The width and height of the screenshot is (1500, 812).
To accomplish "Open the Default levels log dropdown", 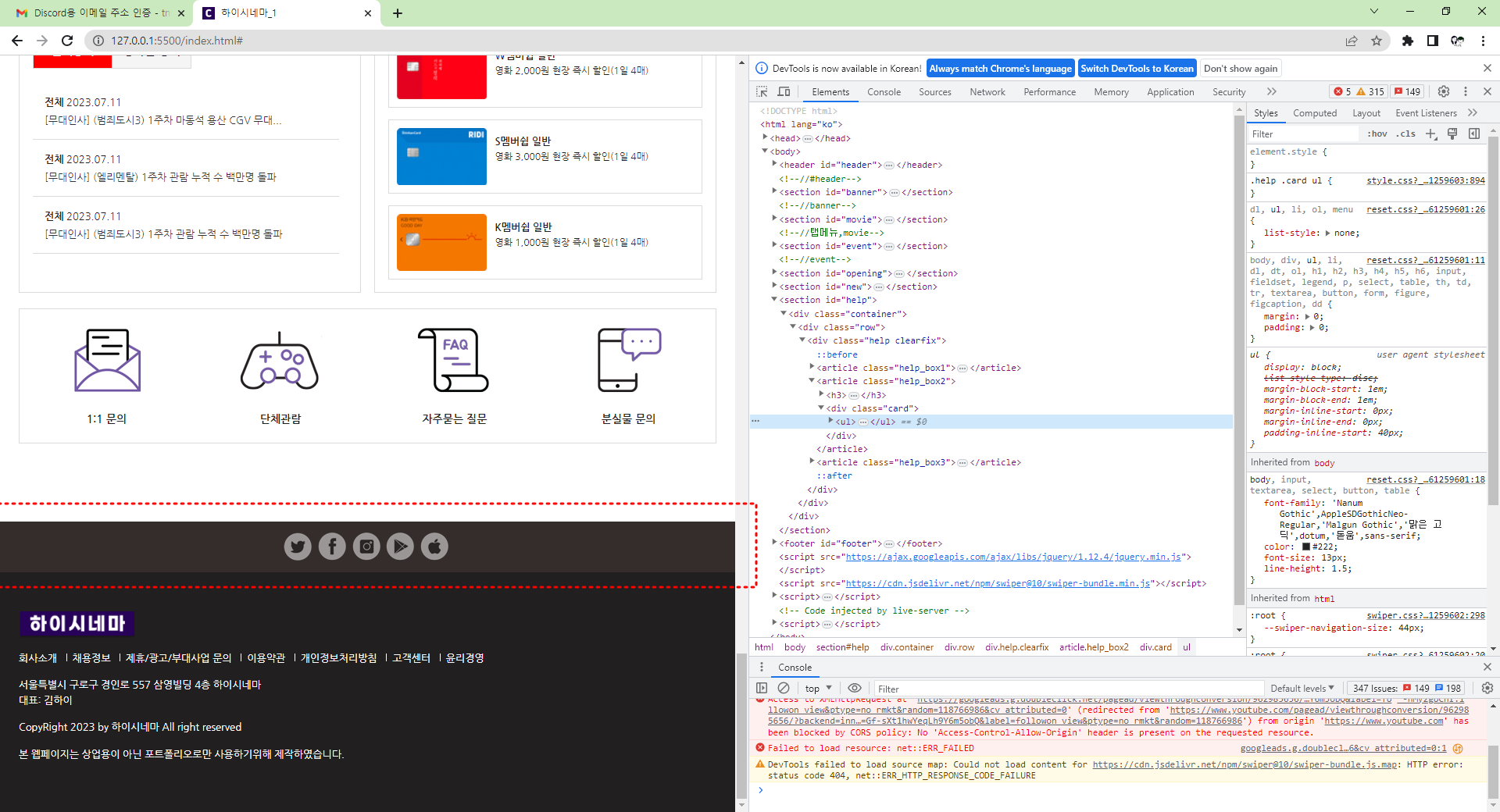I will click(x=1302, y=688).
